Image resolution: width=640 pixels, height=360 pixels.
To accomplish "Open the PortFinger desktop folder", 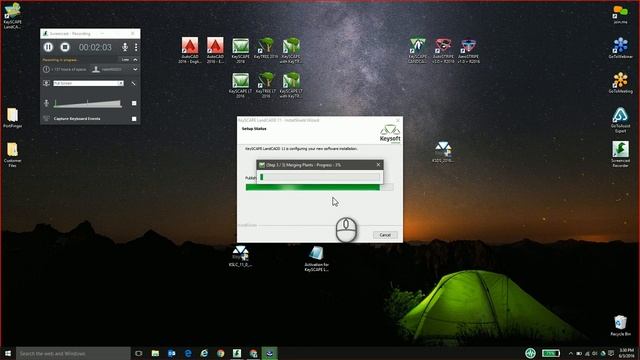I will (x=12, y=118).
